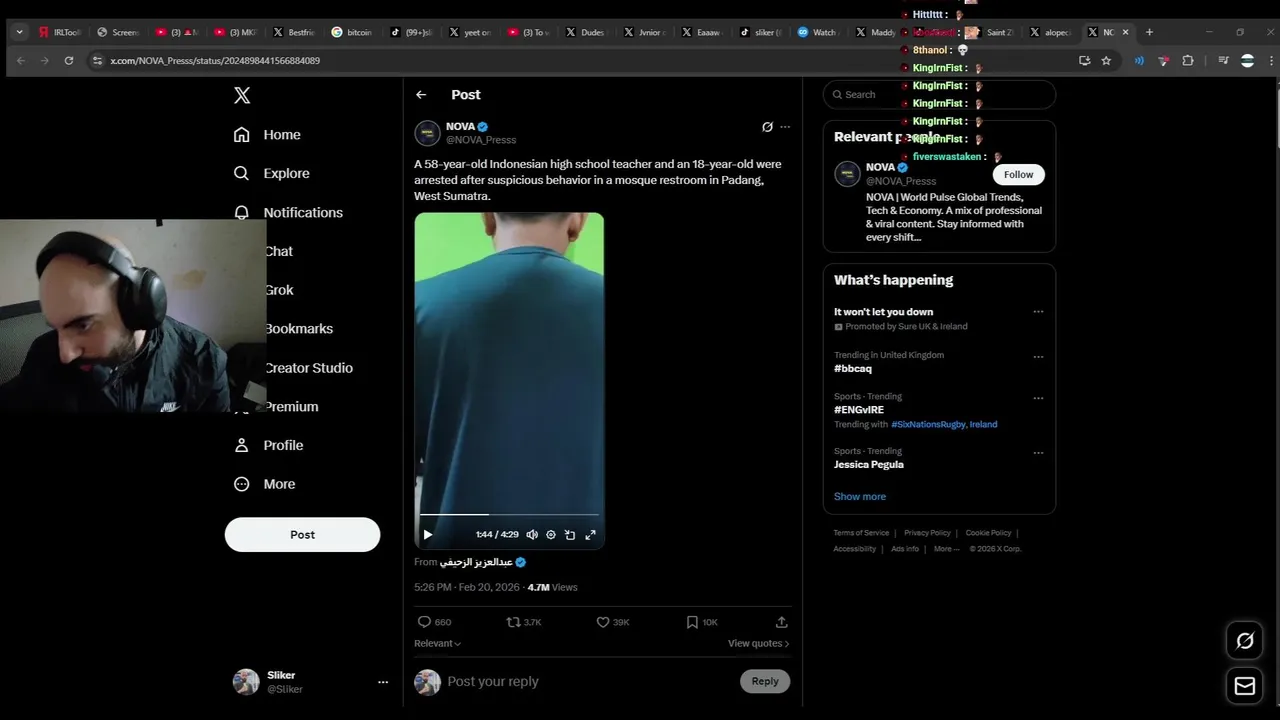Viewport: 1280px width, 720px height.
Task: Bookmark page with star icon
Action: pyautogui.click(x=1106, y=60)
